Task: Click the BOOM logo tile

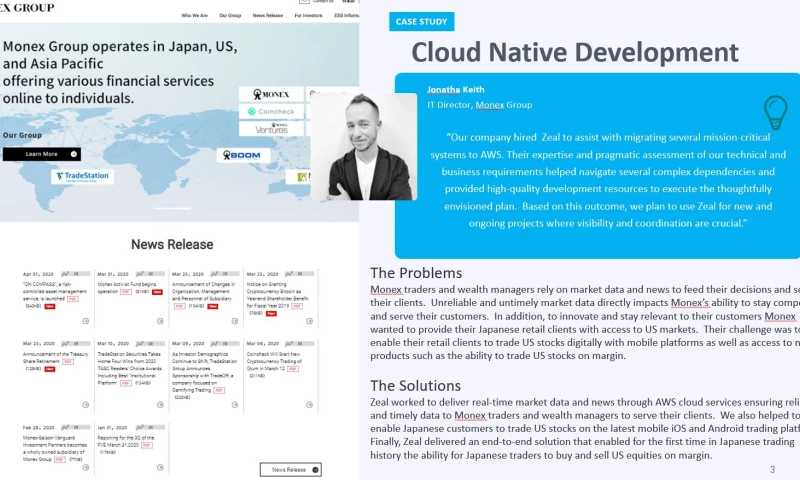Action: pos(243,156)
